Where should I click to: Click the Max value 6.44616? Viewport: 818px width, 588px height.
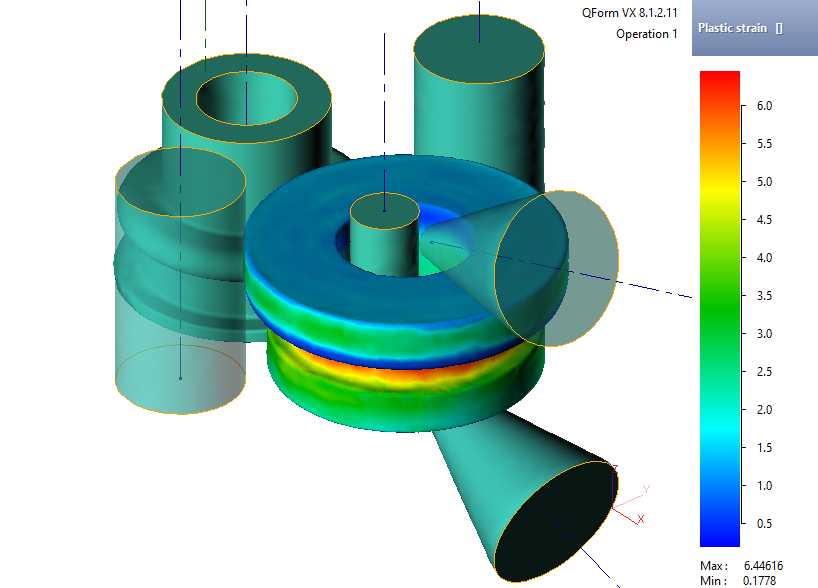pyautogui.click(x=762, y=566)
